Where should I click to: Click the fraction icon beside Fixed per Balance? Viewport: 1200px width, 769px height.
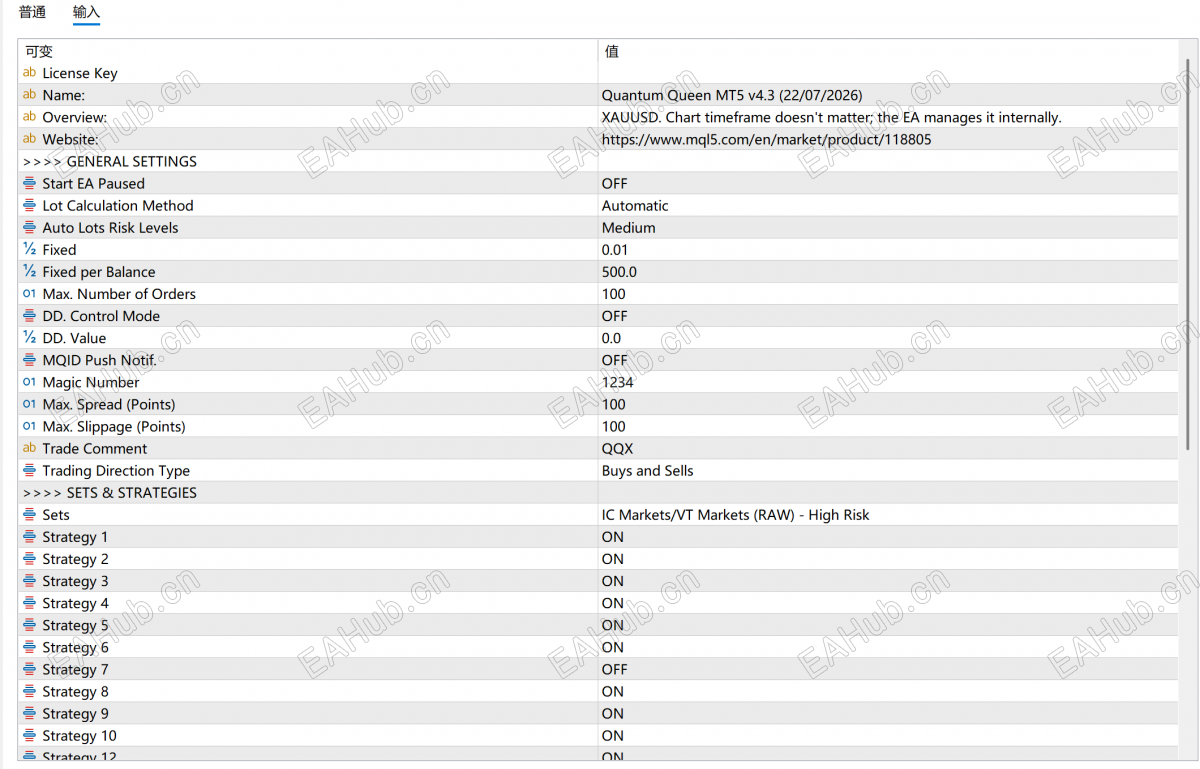pyautogui.click(x=29, y=271)
